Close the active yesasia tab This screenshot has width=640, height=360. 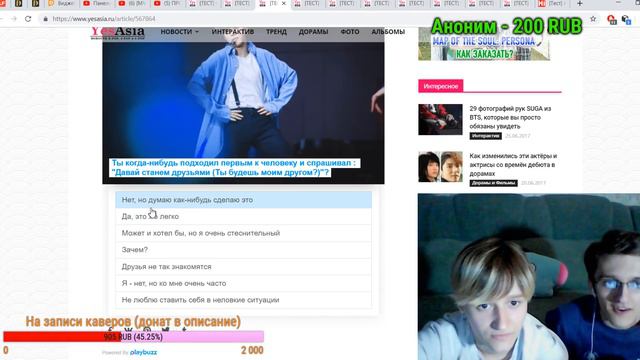[x=284, y=4]
